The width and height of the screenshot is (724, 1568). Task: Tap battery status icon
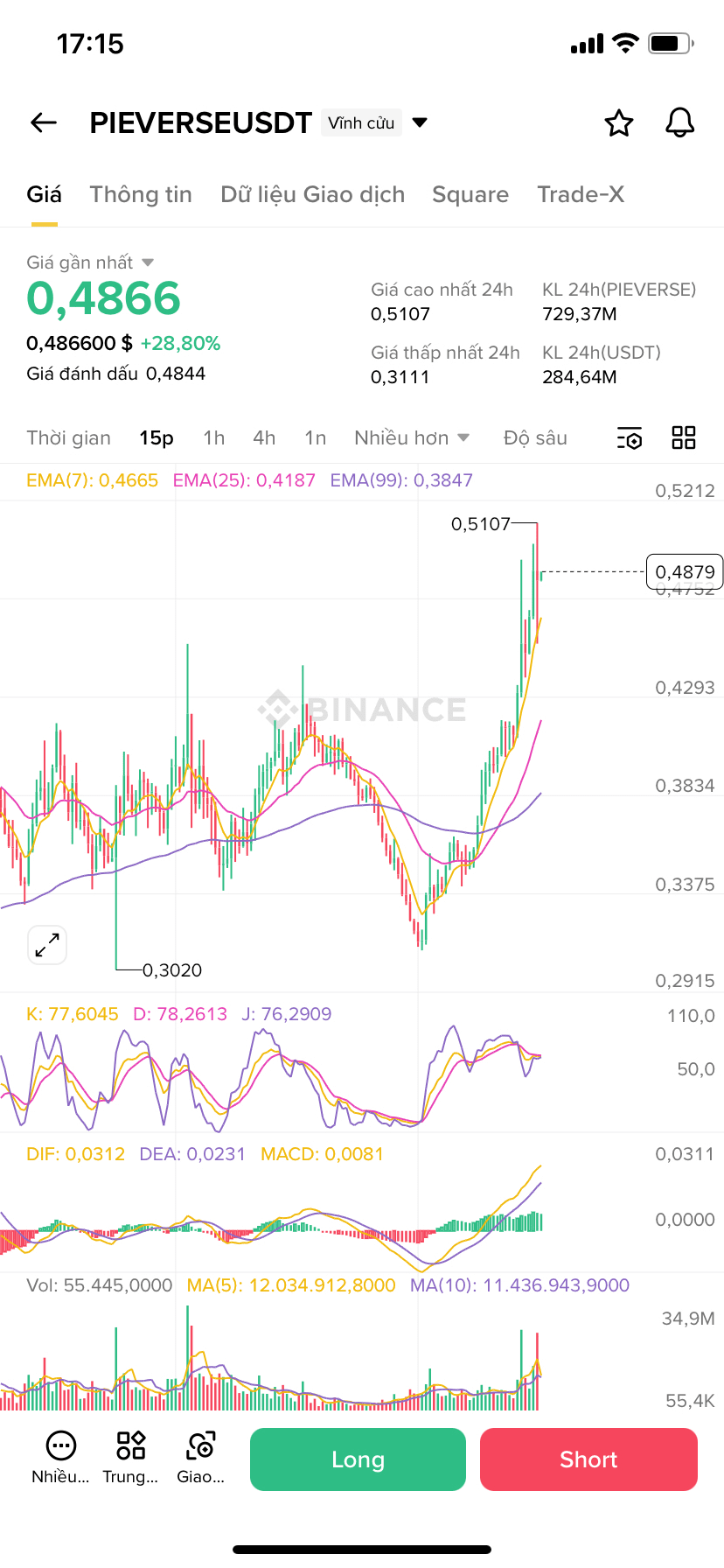(672, 43)
